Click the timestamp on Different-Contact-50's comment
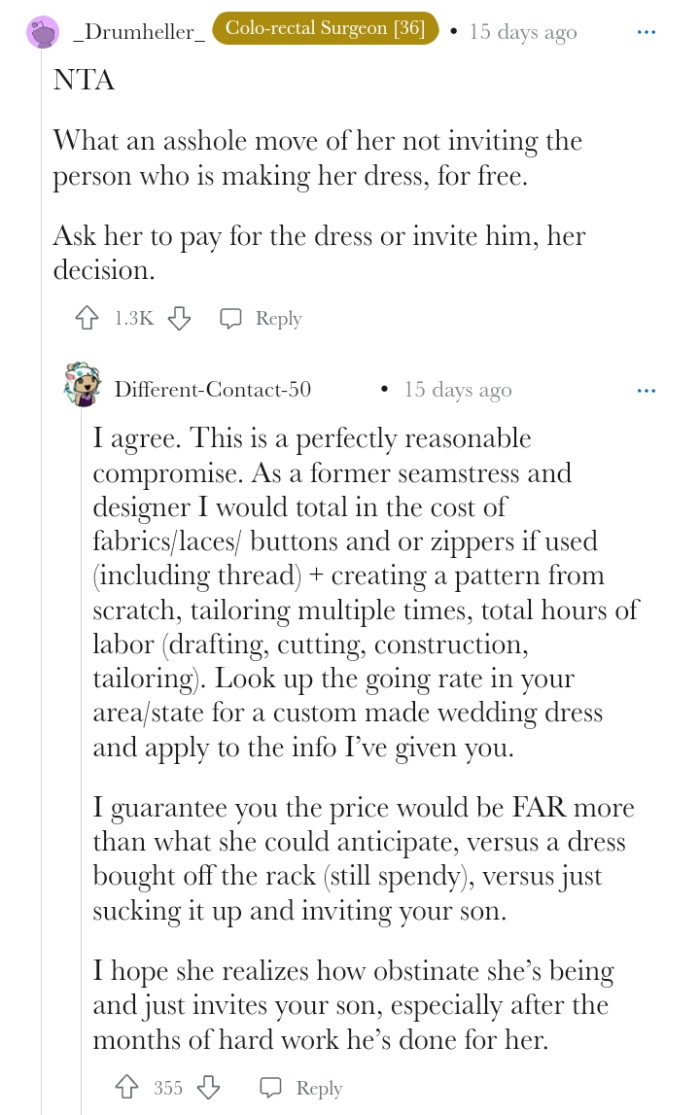The image size is (700, 1115). (457, 390)
